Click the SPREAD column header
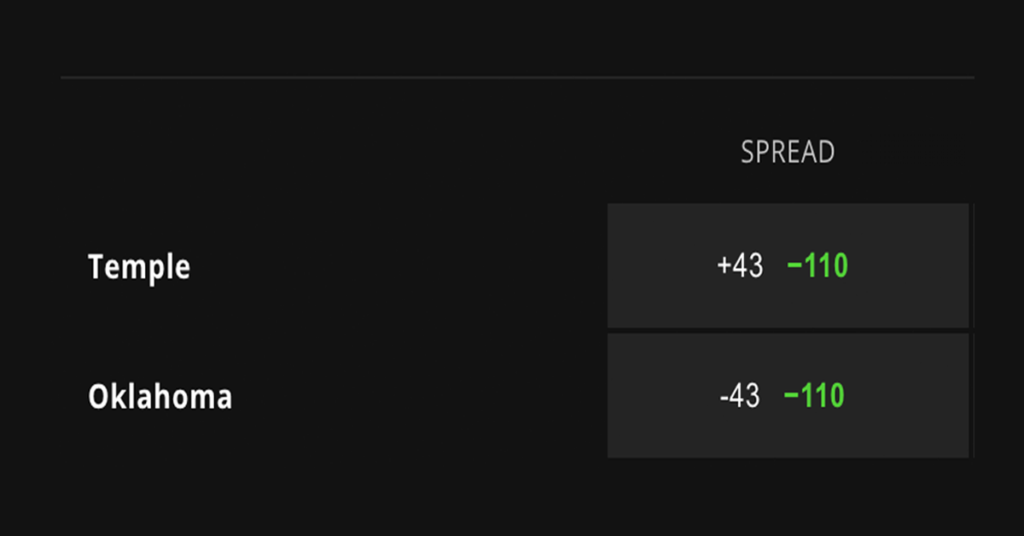The image size is (1024, 536). [787, 152]
